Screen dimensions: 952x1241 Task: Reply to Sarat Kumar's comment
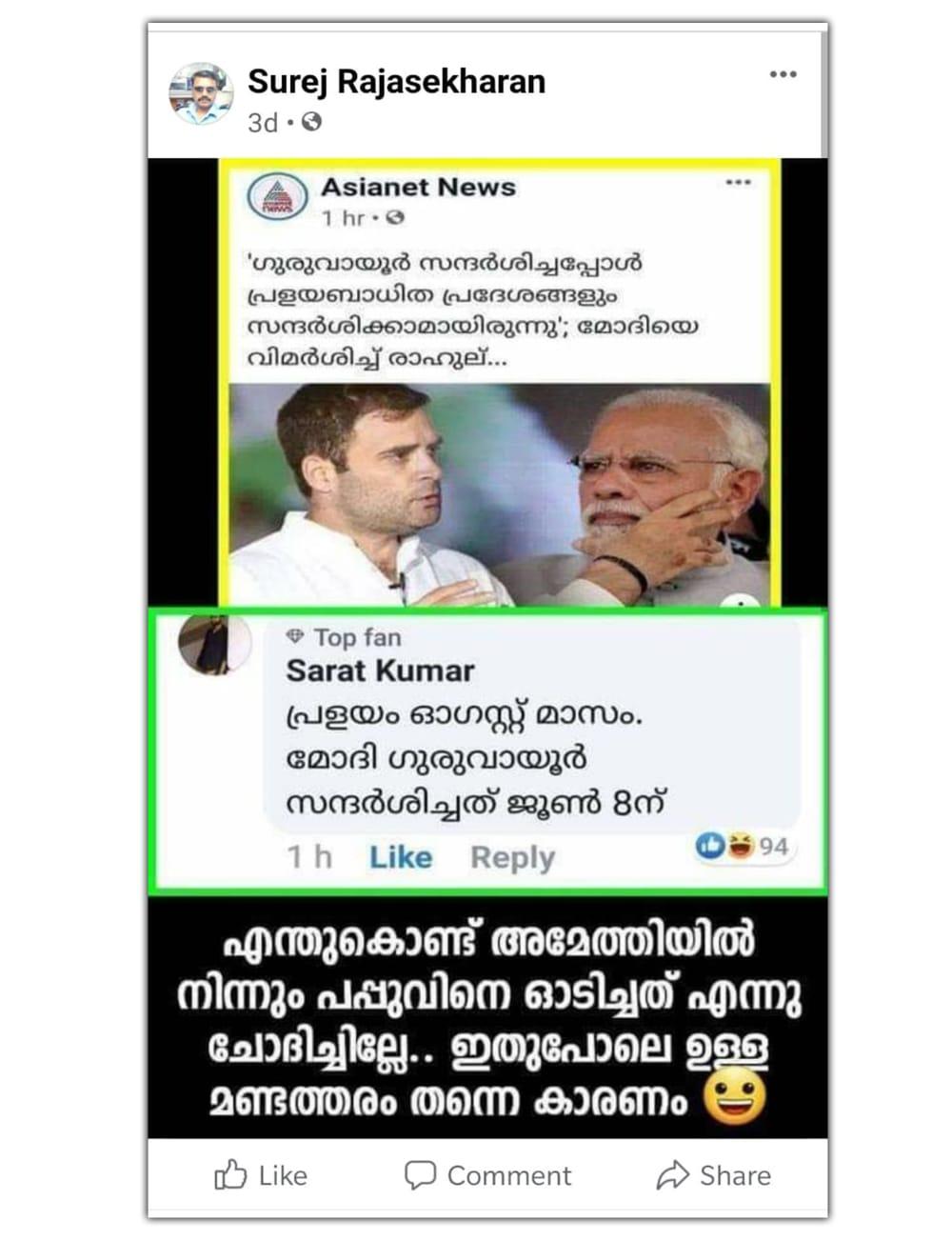tap(512, 857)
